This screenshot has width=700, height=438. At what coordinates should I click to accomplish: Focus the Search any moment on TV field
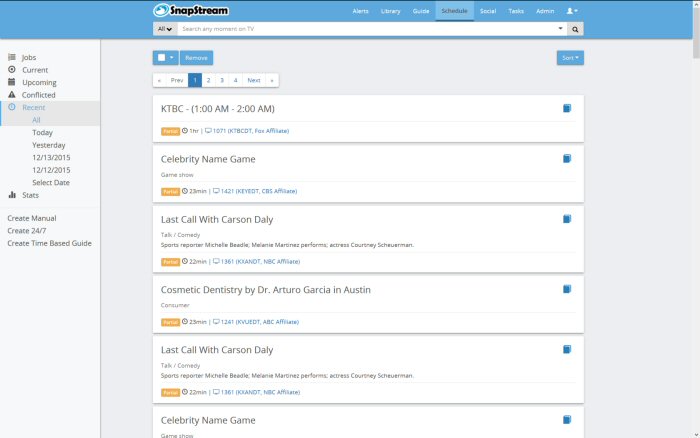click(x=367, y=29)
